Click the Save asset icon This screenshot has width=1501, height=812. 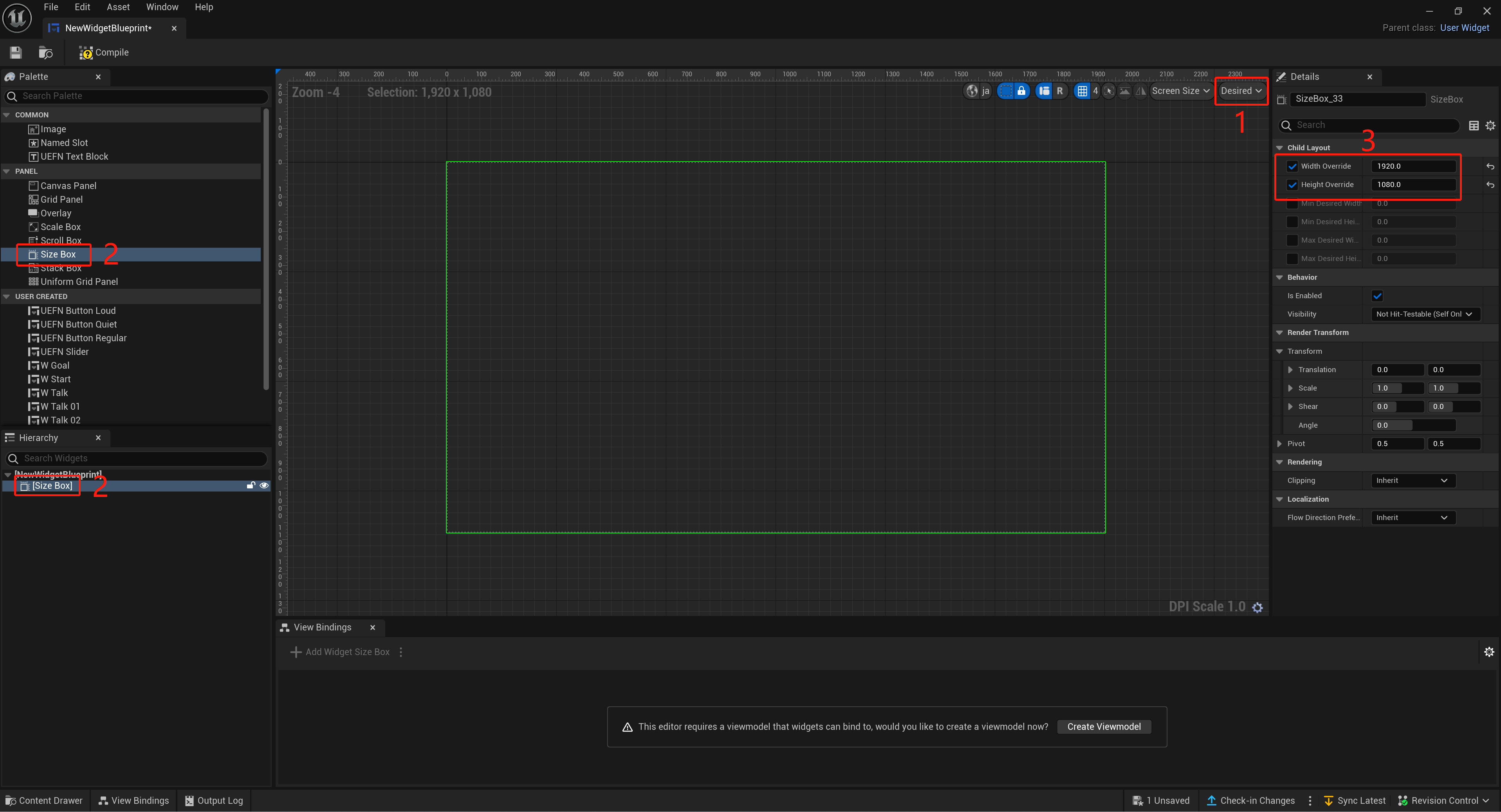(x=16, y=52)
